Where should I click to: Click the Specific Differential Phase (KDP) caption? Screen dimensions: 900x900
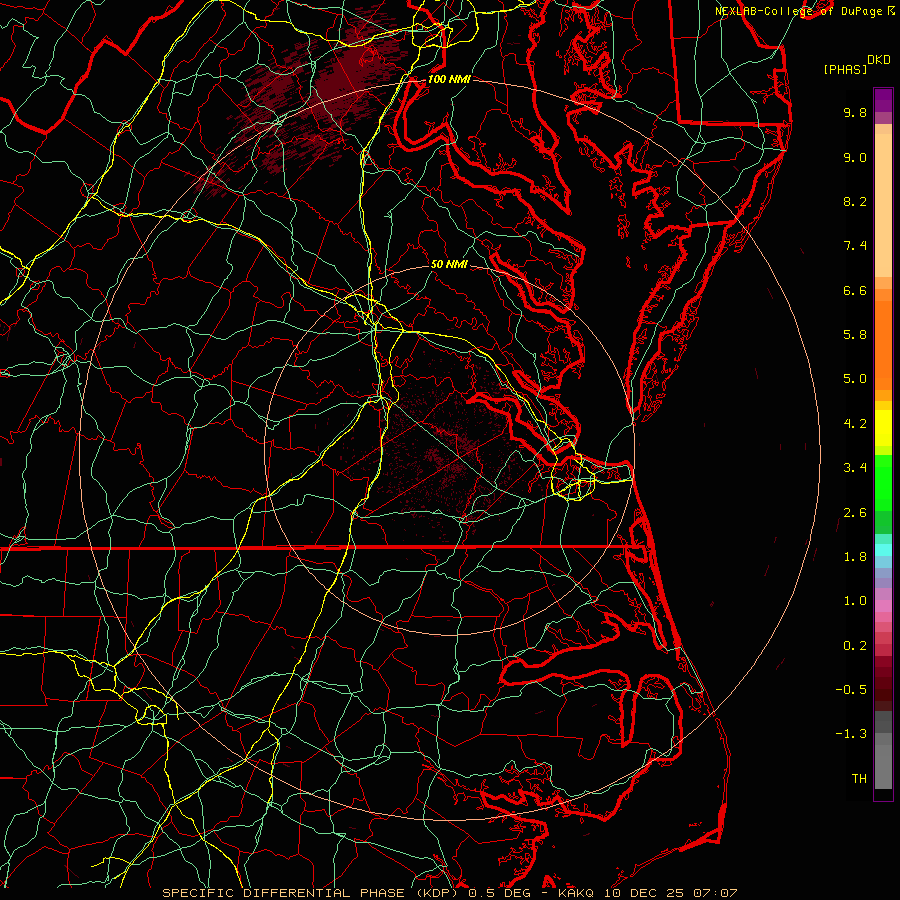click(313, 893)
